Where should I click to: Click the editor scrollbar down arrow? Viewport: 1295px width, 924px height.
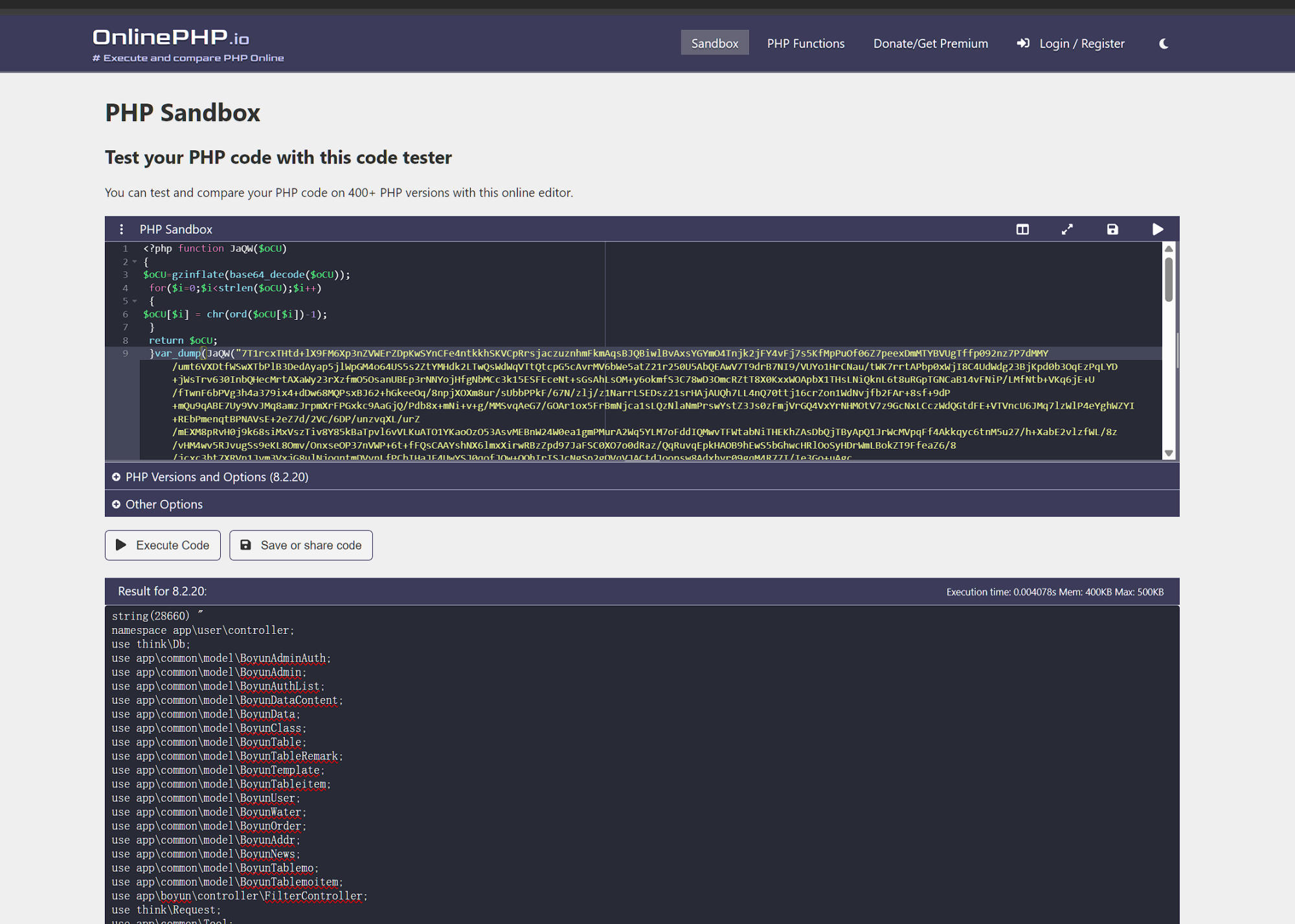1169,453
